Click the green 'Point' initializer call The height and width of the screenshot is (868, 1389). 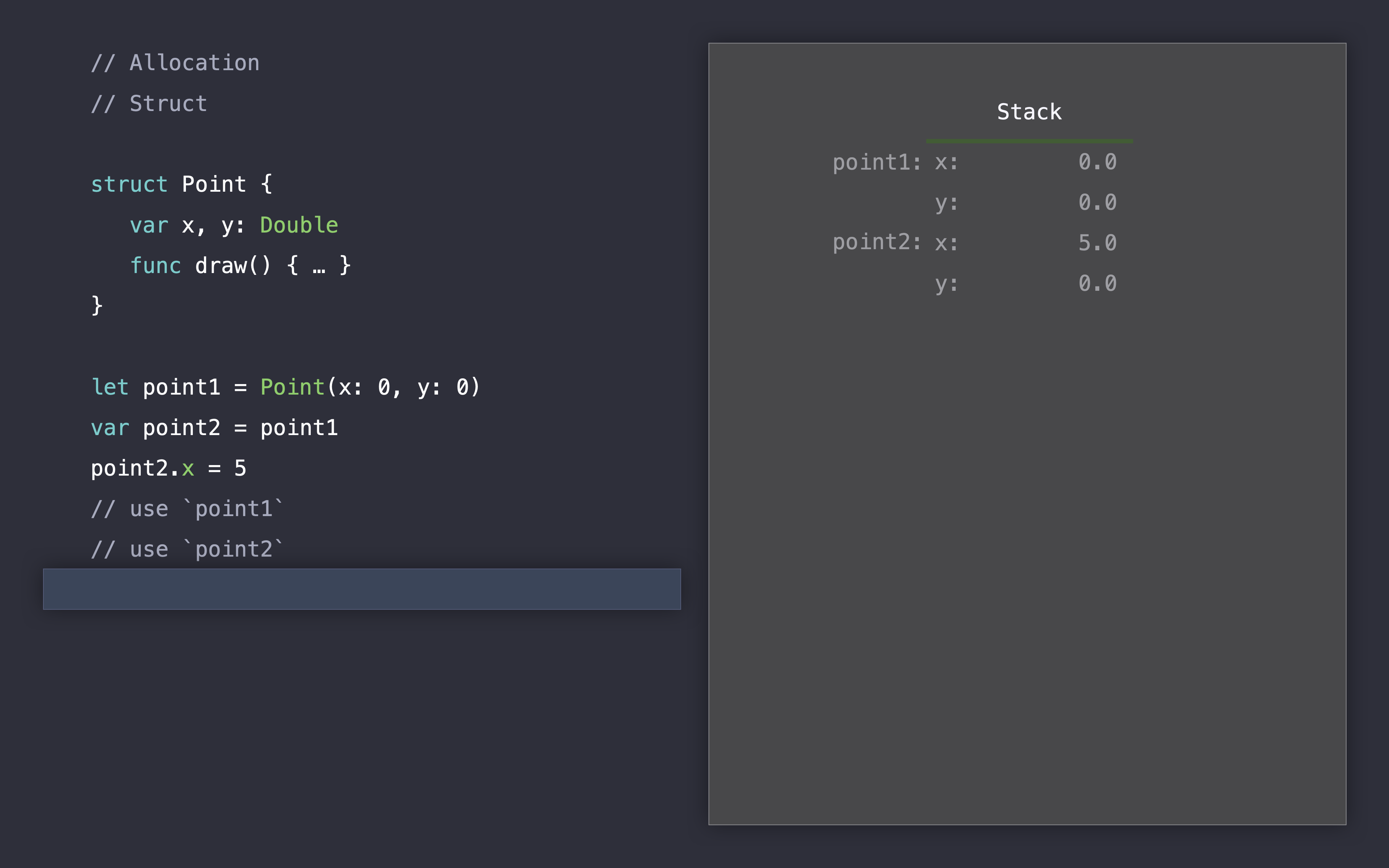click(x=292, y=387)
